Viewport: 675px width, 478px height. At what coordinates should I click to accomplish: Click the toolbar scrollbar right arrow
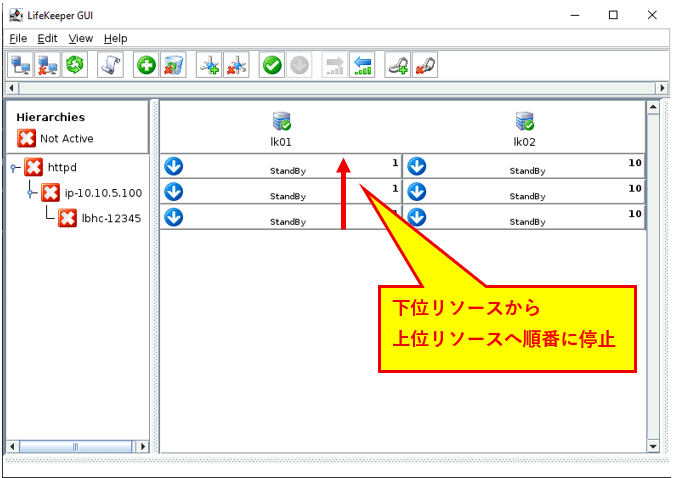(662, 88)
